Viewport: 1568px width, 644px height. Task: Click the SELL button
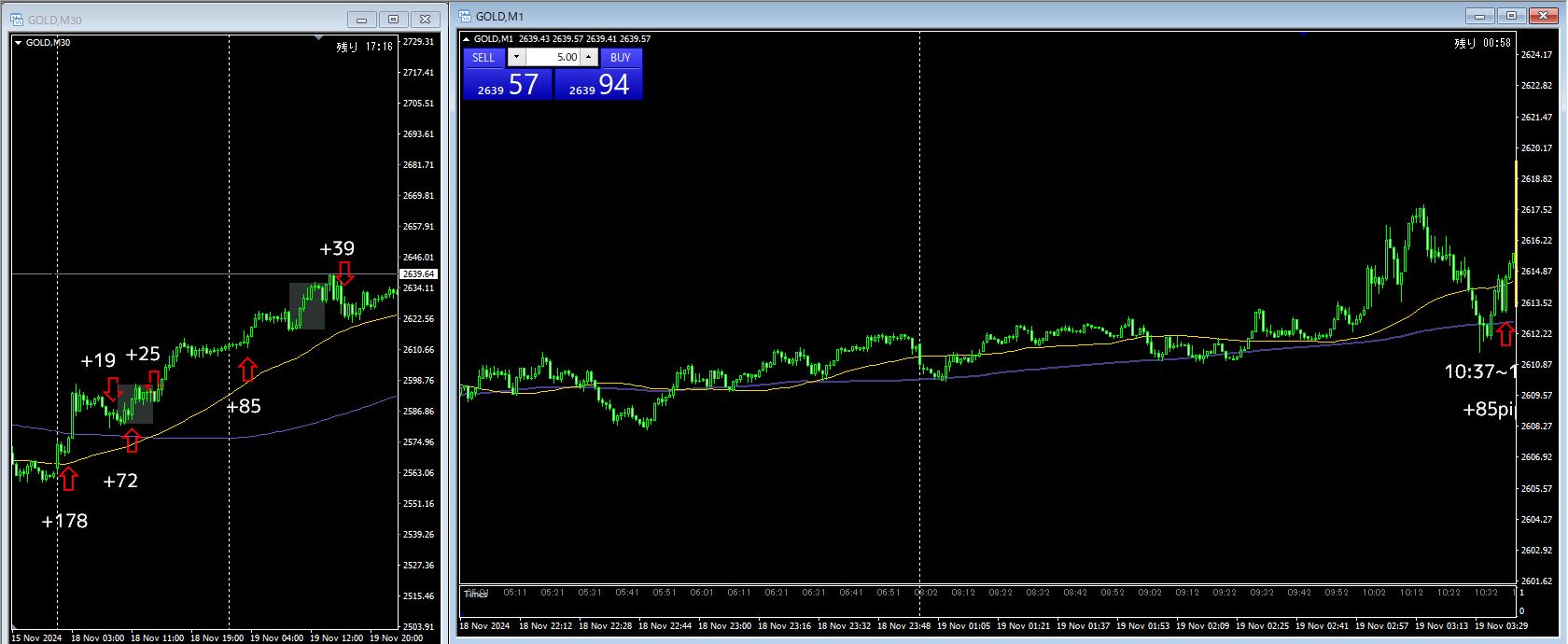(483, 57)
